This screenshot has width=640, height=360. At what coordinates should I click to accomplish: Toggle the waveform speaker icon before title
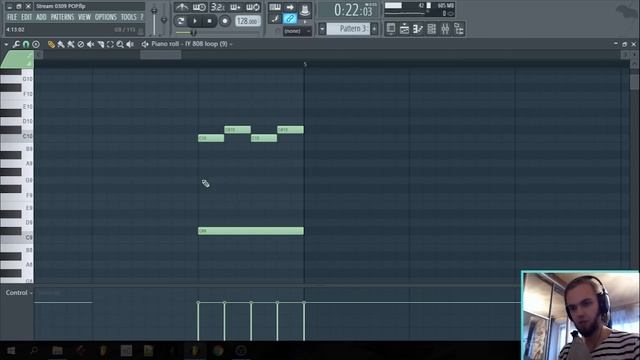(145, 44)
